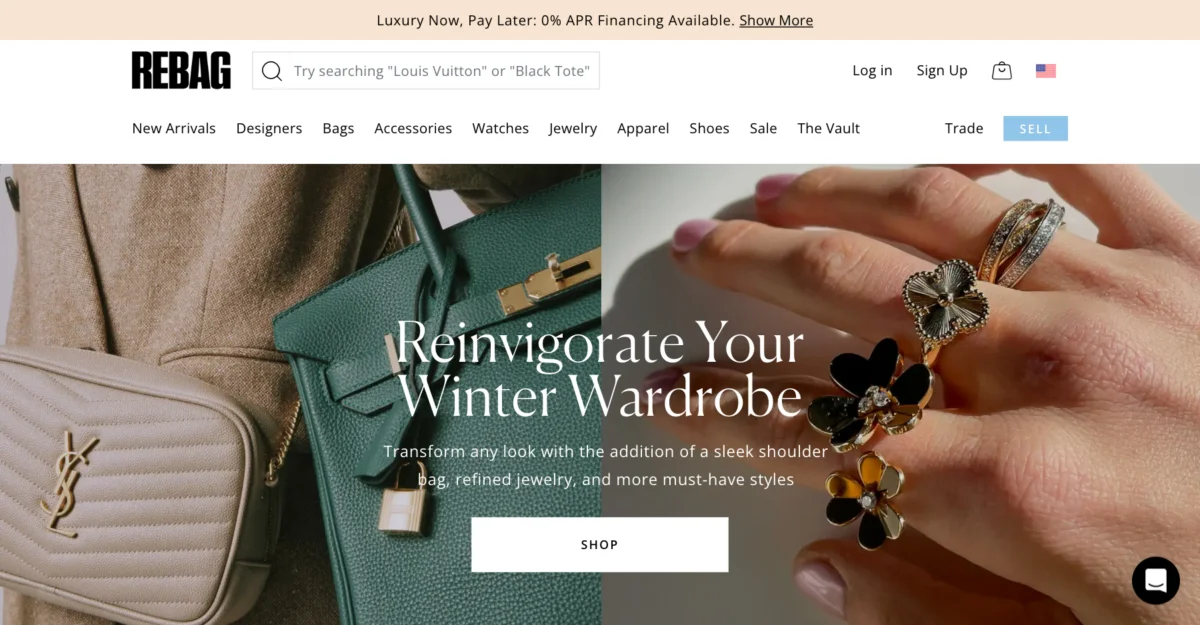Viewport: 1200px width, 625px height.
Task: Open the Designers menu
Action: [x=269, y=128]
